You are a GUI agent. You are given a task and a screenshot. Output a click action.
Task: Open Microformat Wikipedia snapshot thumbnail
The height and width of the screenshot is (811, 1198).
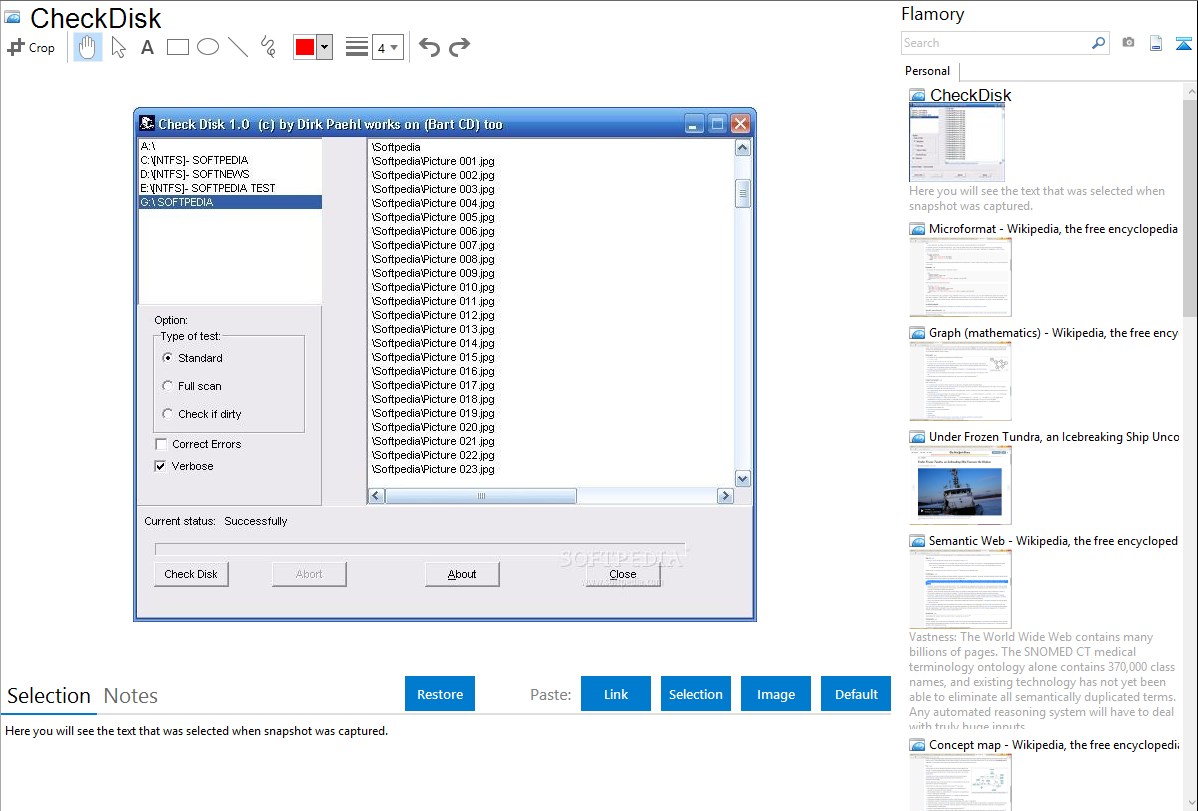pos(960,277)
